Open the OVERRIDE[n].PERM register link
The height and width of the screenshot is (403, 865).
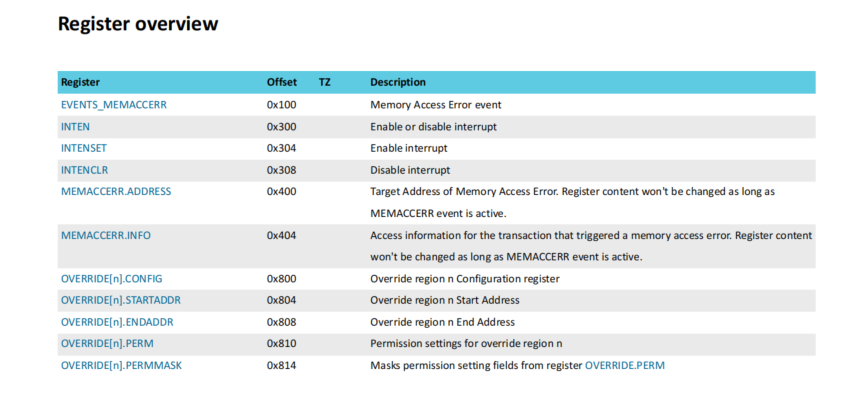[x=107, y=343]
